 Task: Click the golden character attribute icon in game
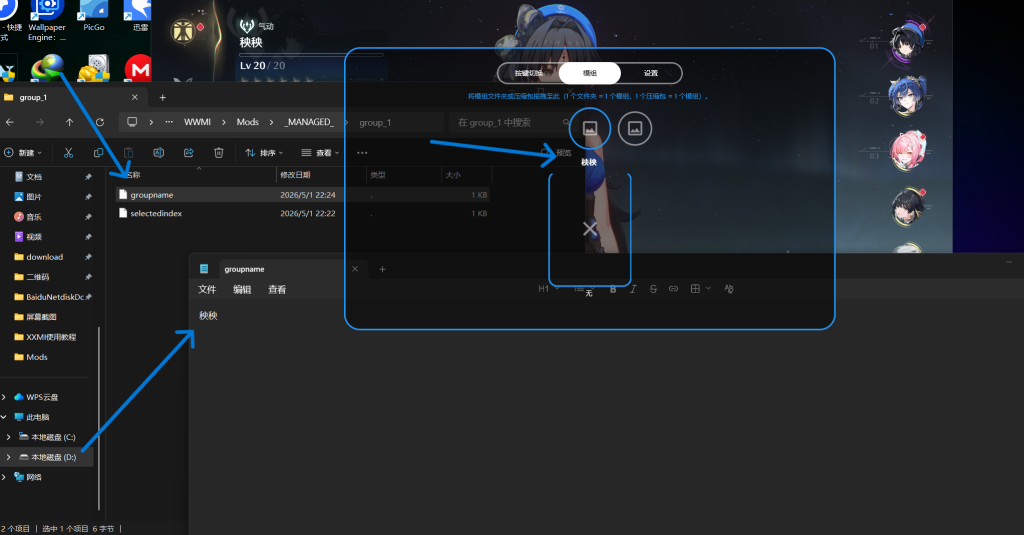click(183, 31)
